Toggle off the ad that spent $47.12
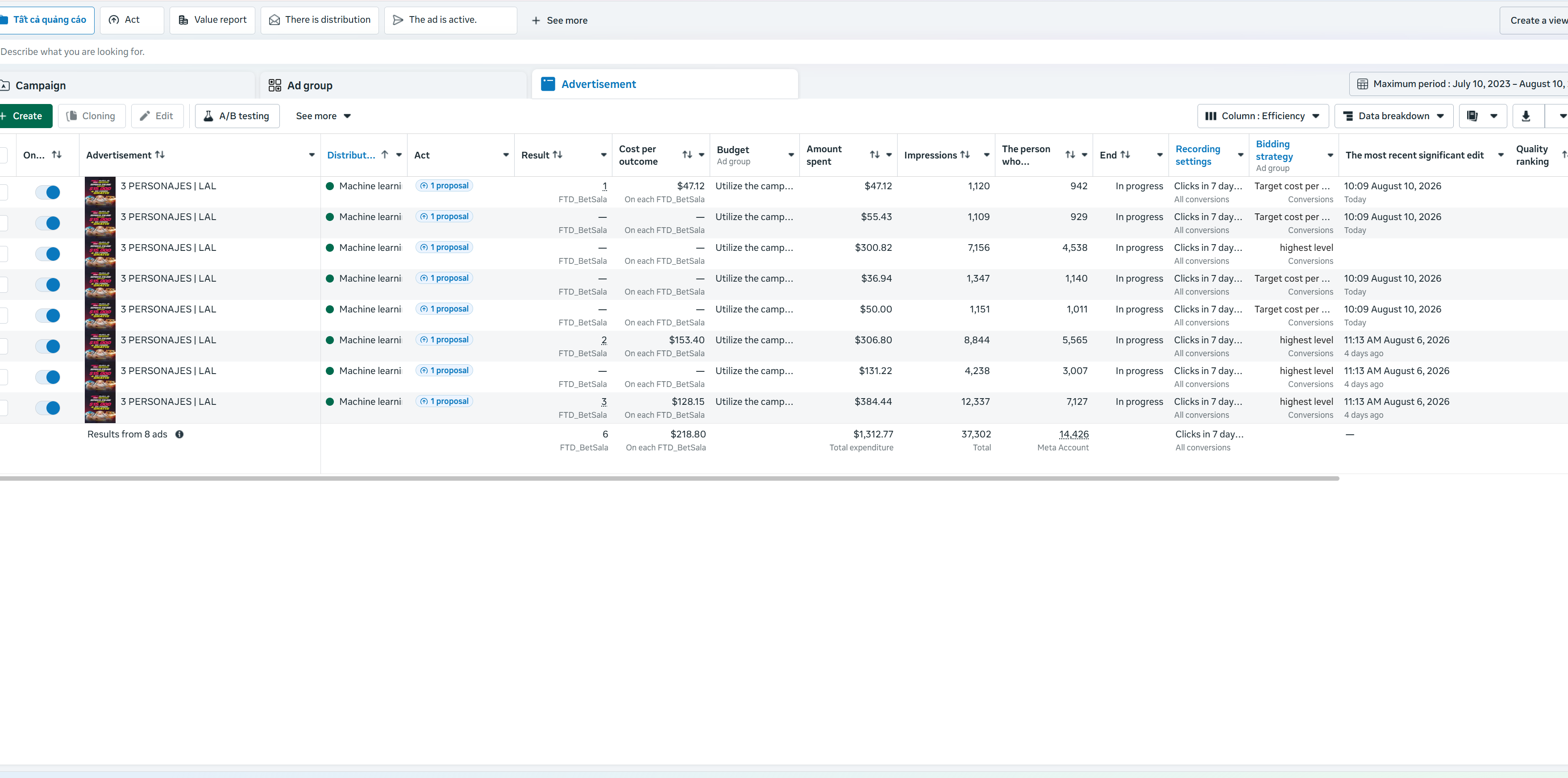Image resolution: width=1568 pixels, height=778 pixels. [48, 192]
